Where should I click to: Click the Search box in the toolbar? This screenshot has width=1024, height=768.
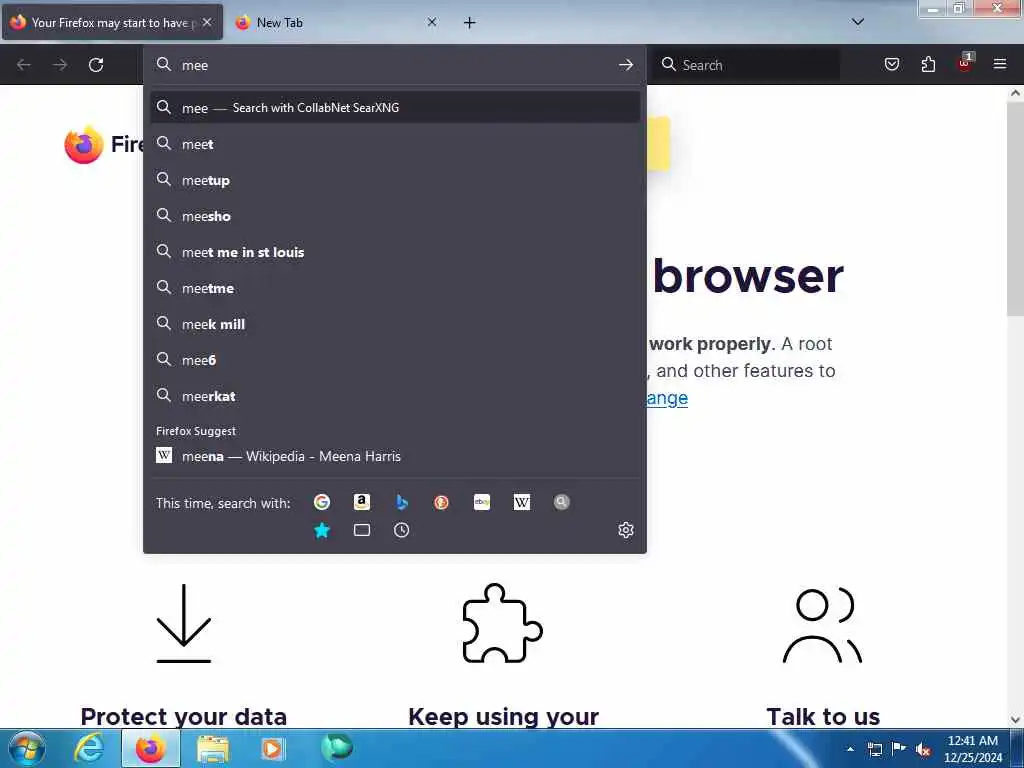point(746,65)
